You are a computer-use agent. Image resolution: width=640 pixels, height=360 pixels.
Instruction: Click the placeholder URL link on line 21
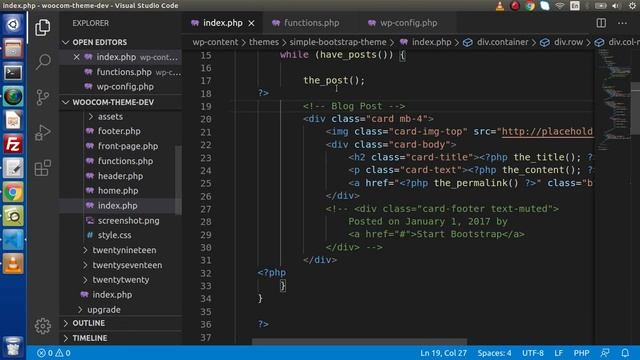547,131
